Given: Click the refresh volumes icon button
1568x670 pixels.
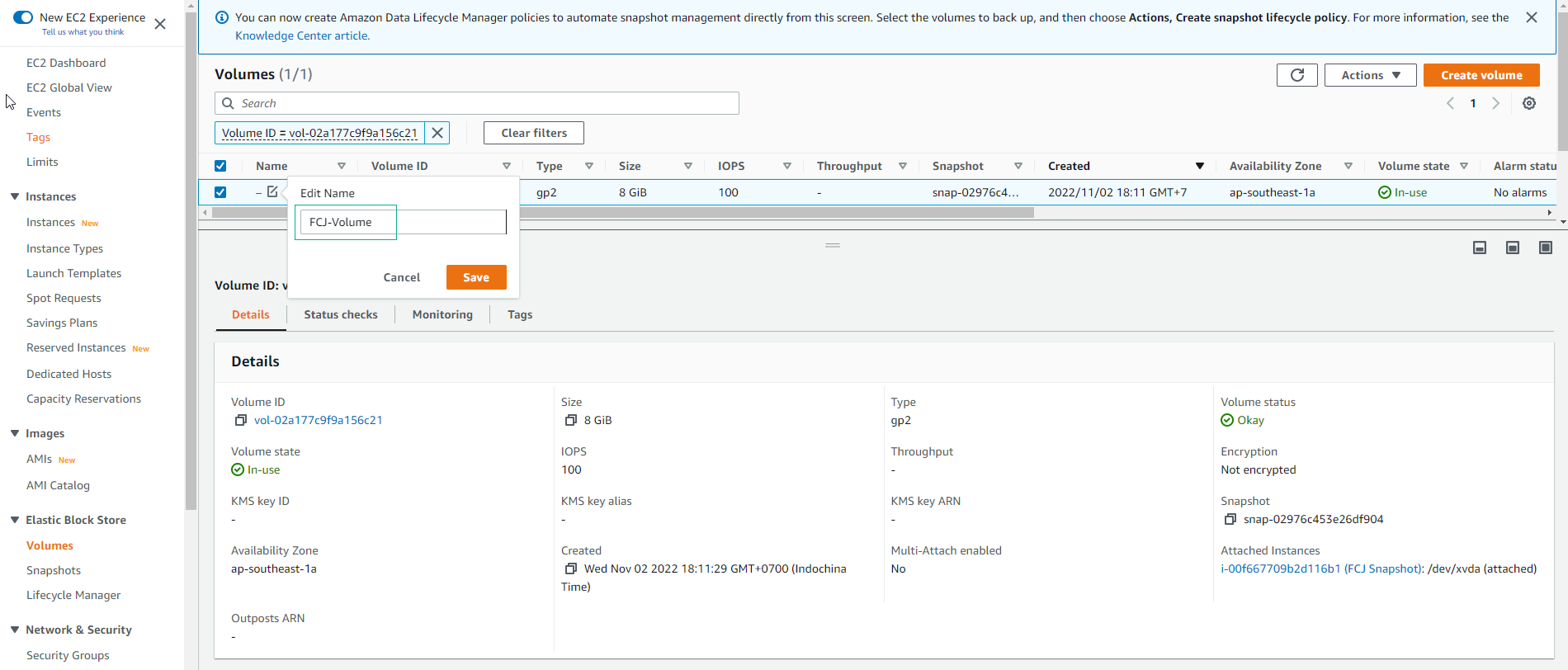Looking at the screenshot, I should [1296, 75].
